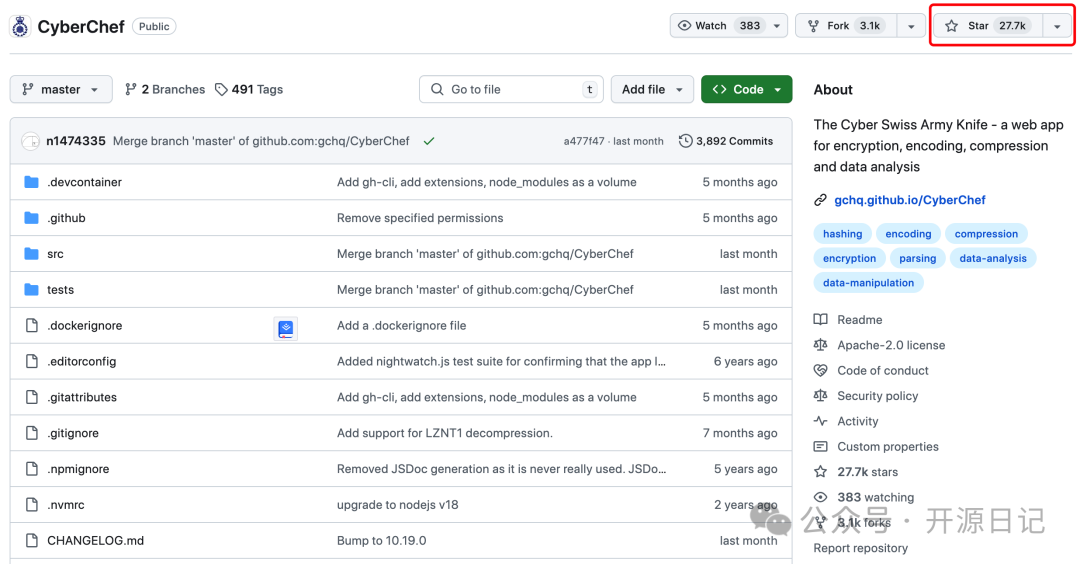Screen dimensions: 1080x564
Task: Open the Activity link in About
Action: [858, 421]
